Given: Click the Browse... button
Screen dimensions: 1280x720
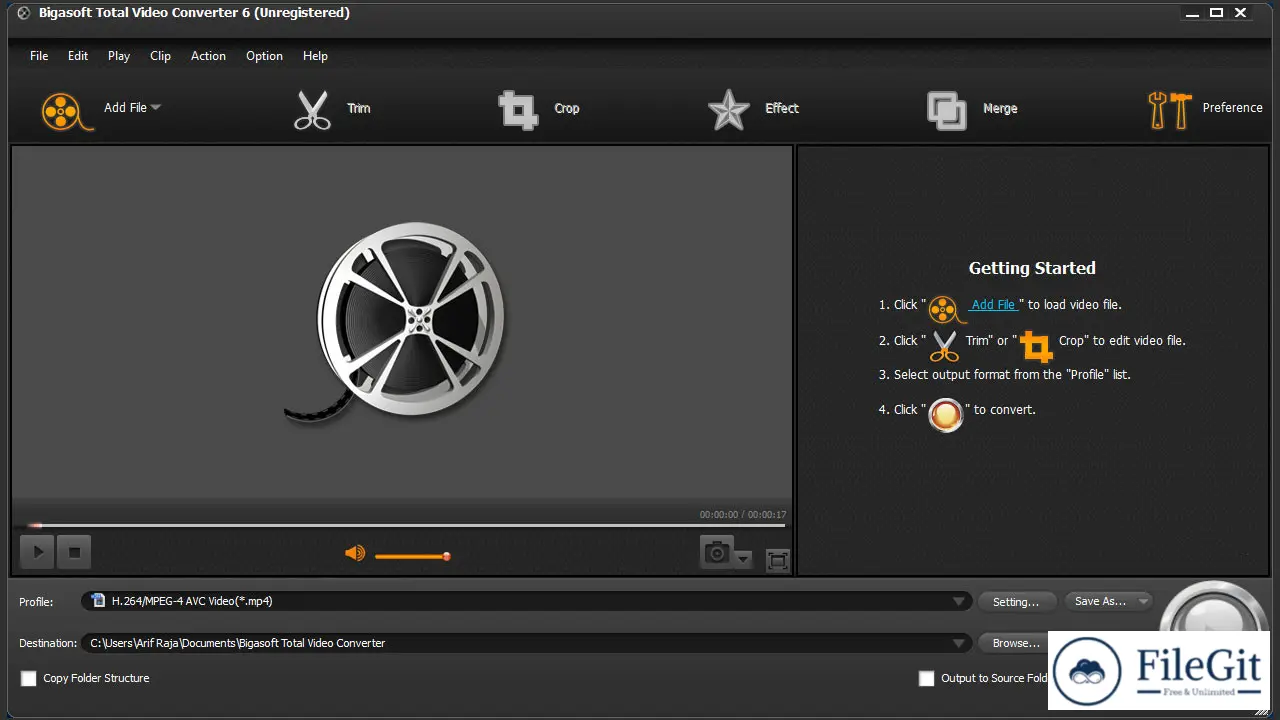Looking at the screenshot, I should [x=1015, y=643].
